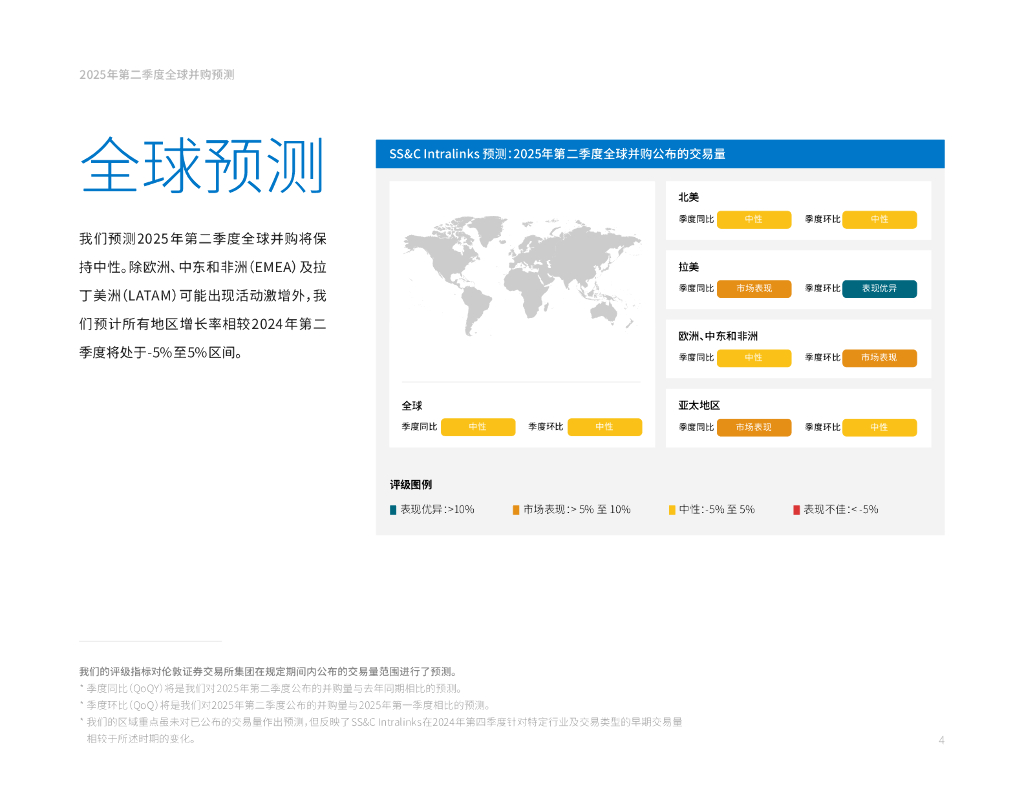Click the teal 表现优异 legend square

(x=393, y=510)
